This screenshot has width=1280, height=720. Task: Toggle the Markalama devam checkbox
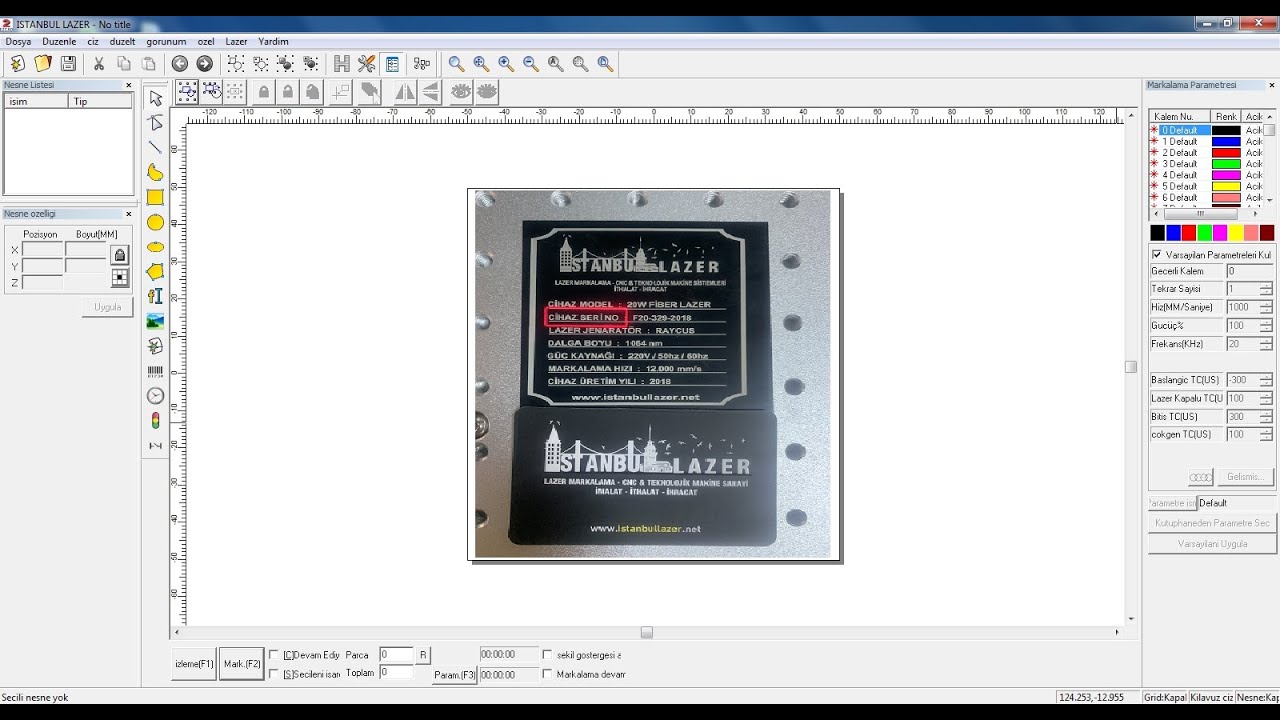tap(547, 674)
